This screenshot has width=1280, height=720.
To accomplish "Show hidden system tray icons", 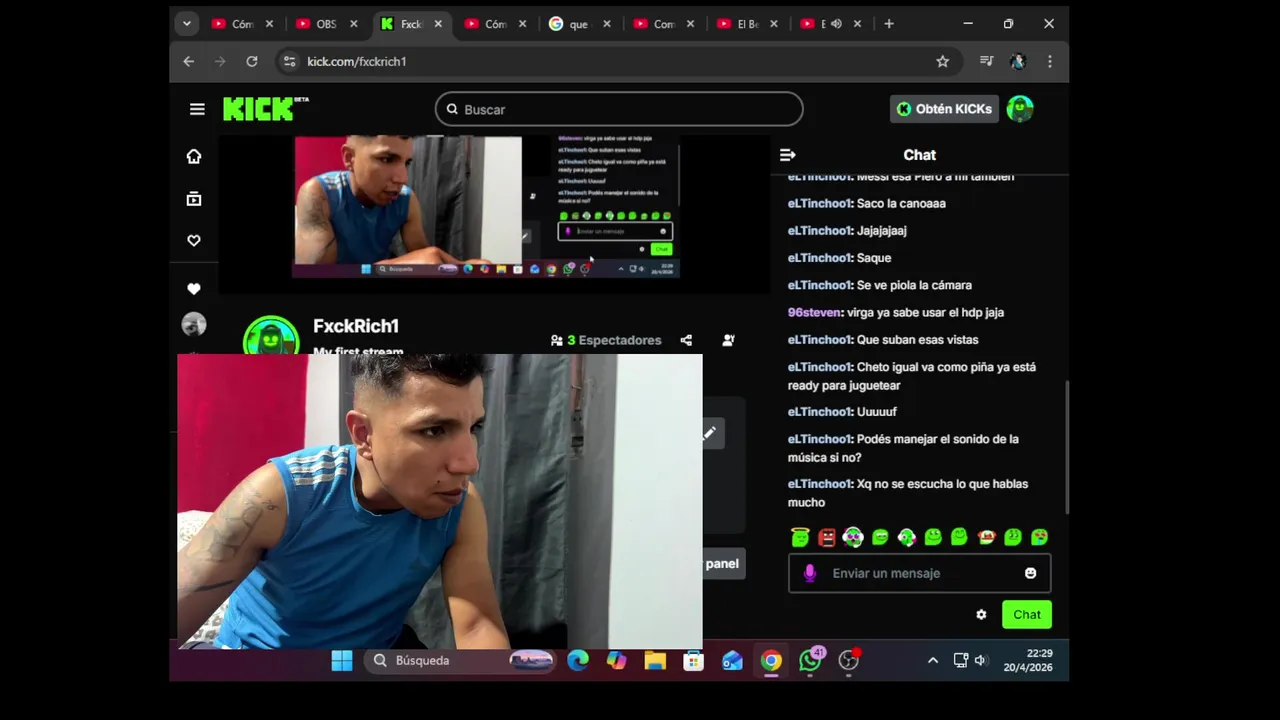I will point(933,661).
